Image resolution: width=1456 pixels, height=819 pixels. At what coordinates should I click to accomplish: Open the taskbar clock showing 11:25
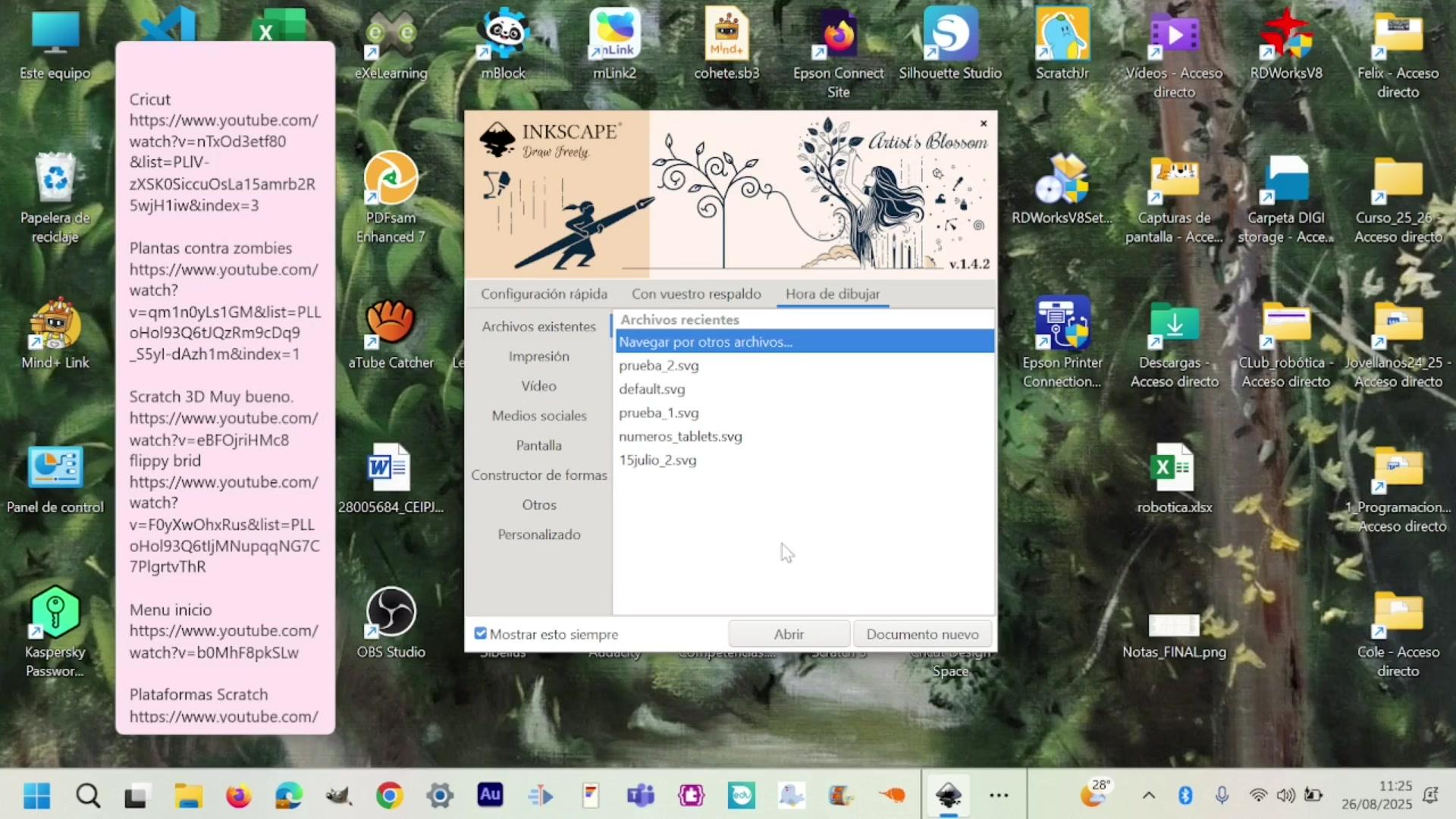1376,795
